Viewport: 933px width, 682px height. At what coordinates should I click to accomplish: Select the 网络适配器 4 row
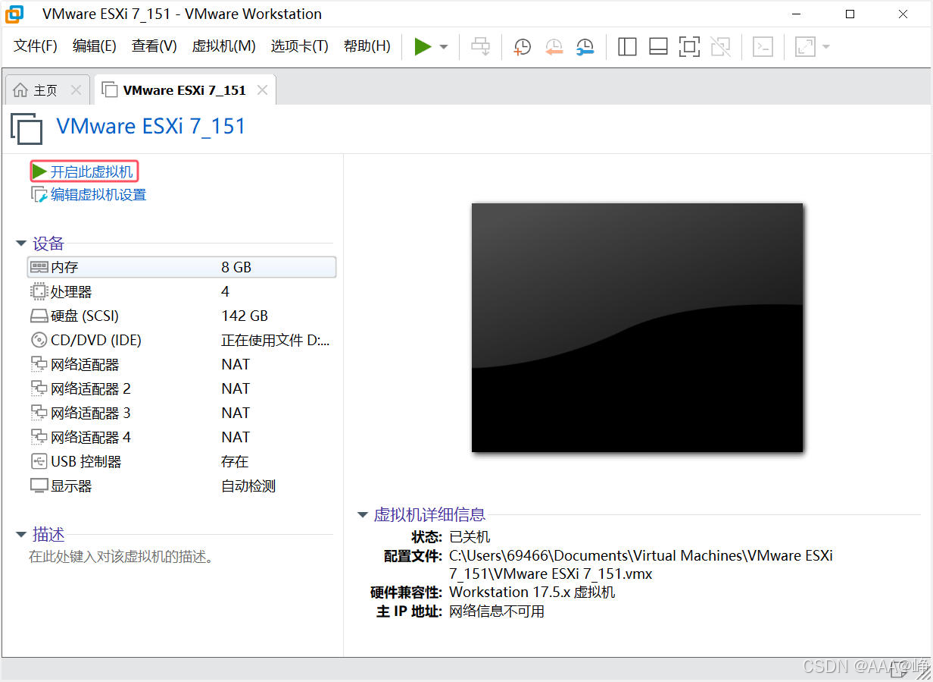181,437
